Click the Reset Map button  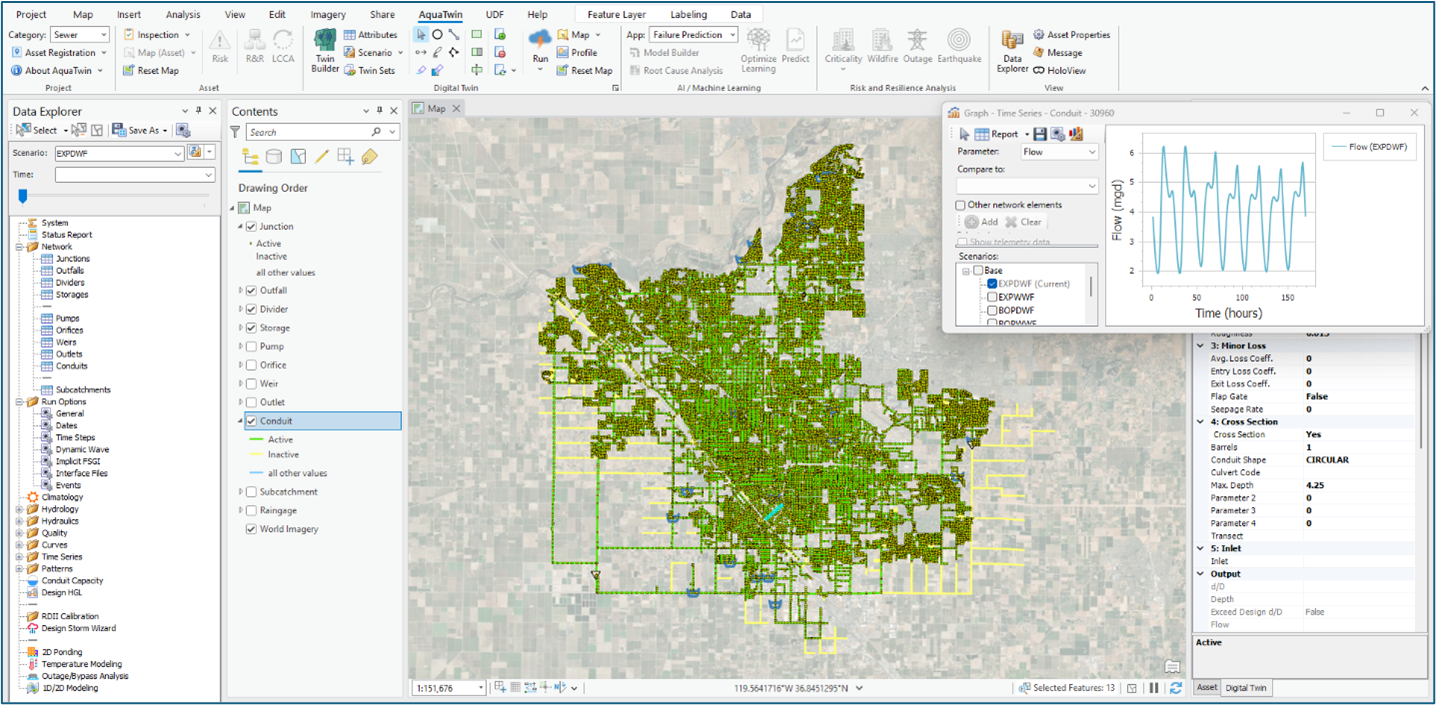[150, 71]
